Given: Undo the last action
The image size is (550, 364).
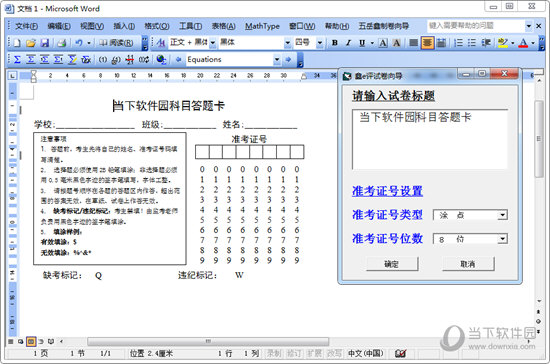Looking at the screenshot, I should coord(79,43).
